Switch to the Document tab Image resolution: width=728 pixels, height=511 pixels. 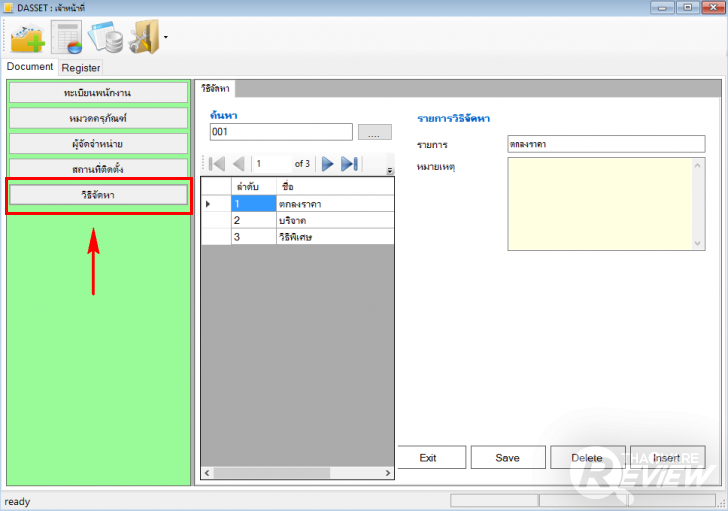click(30, 67)
